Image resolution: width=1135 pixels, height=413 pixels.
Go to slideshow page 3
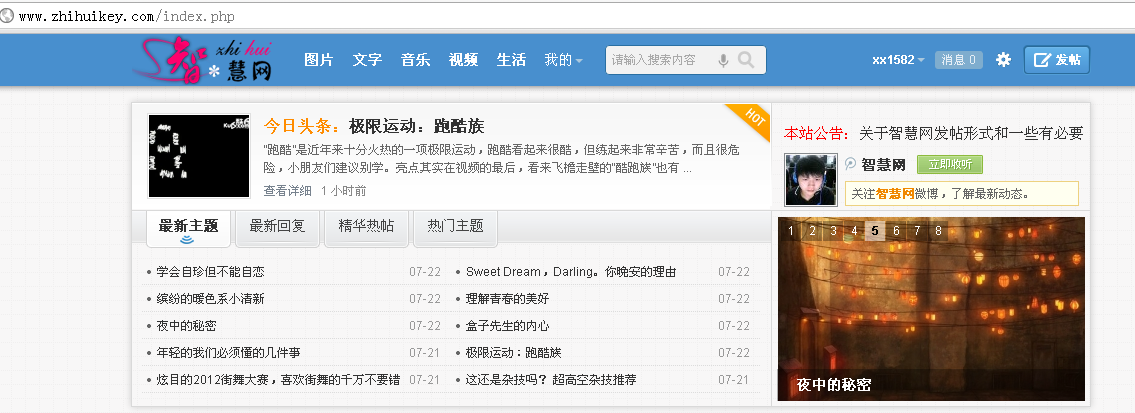tap(834, 231)
